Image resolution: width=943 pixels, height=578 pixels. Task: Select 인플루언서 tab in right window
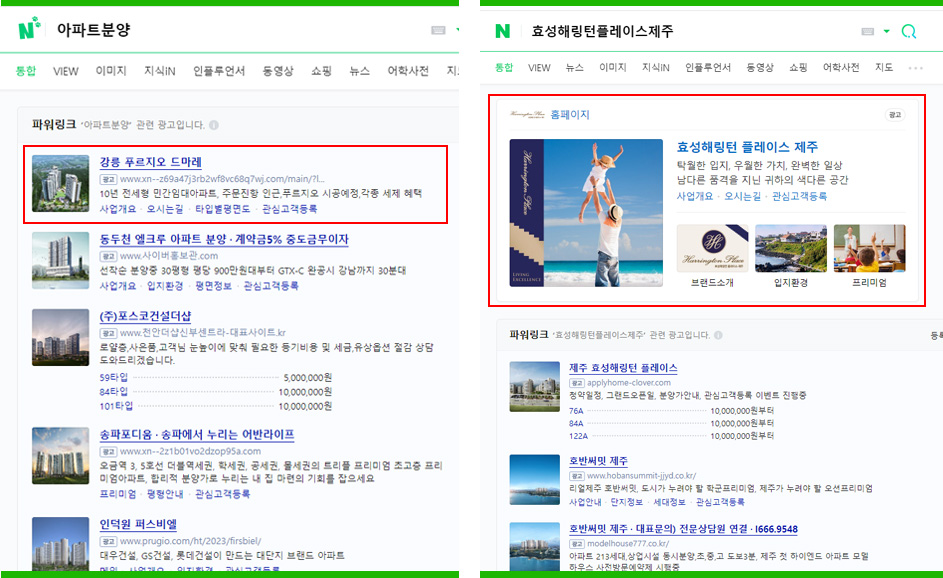[x=708, y=67]
